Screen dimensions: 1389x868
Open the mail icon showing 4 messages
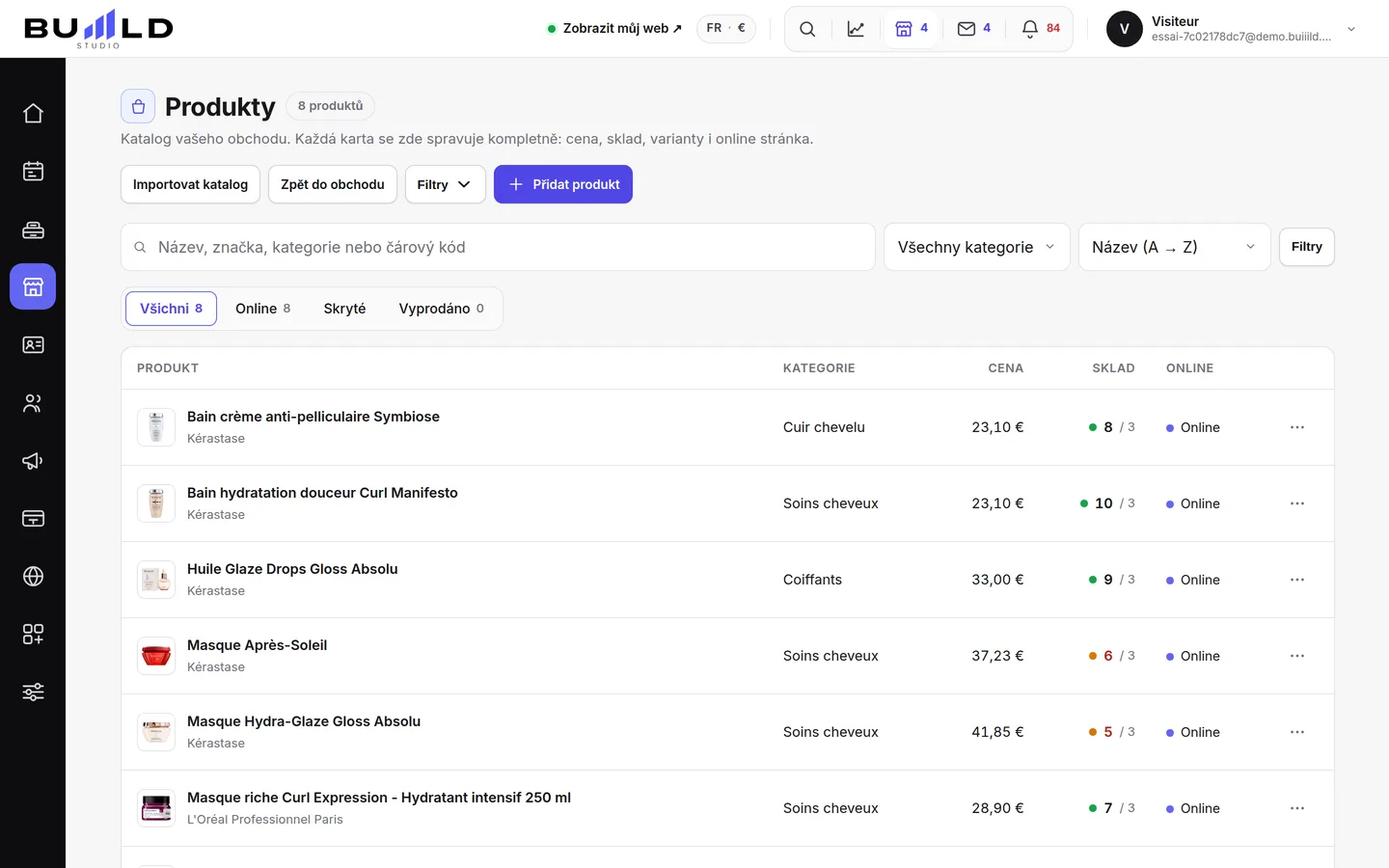coord(974,29)
